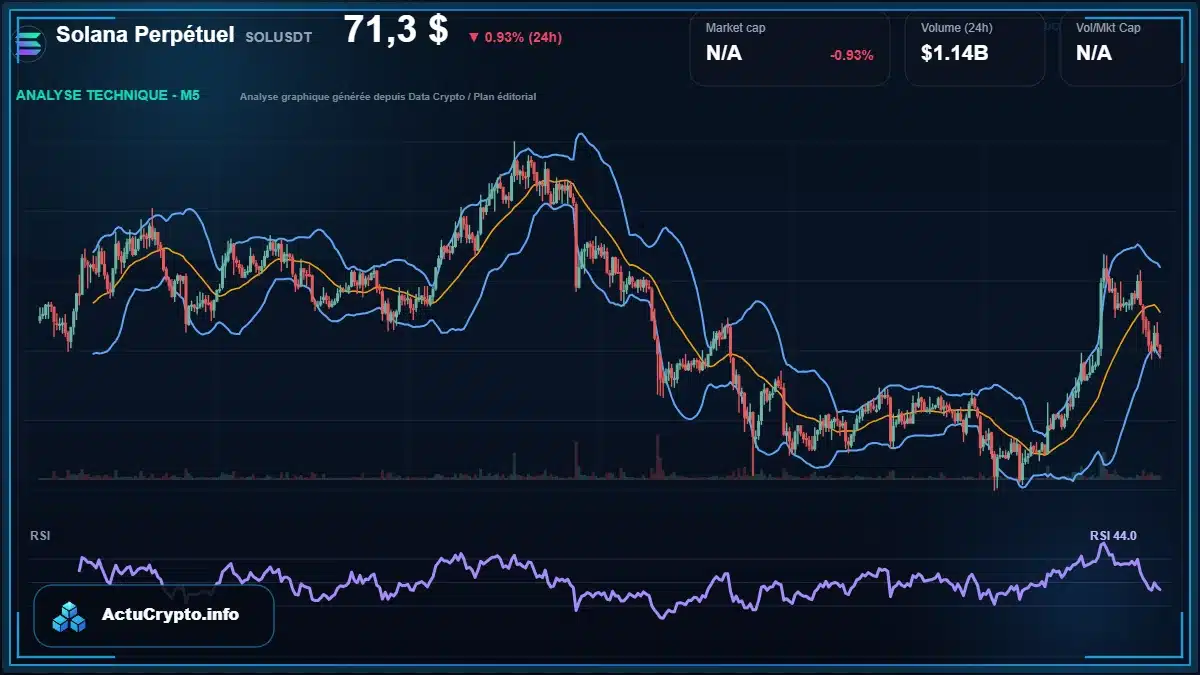Click the Analyse graphique générée subtitle

[x=388, y=97]
